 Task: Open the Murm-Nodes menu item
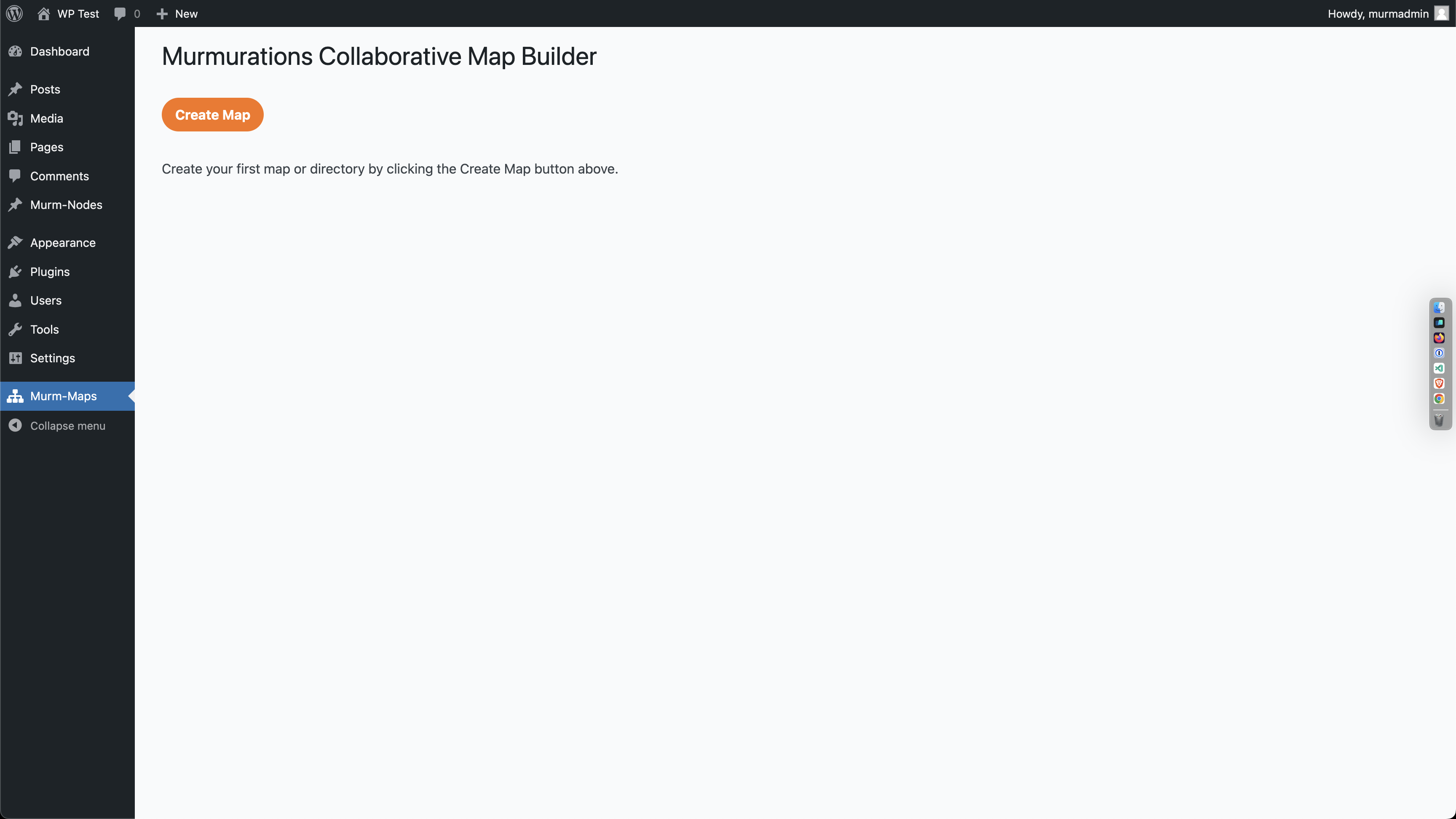[x=66, y=205]
